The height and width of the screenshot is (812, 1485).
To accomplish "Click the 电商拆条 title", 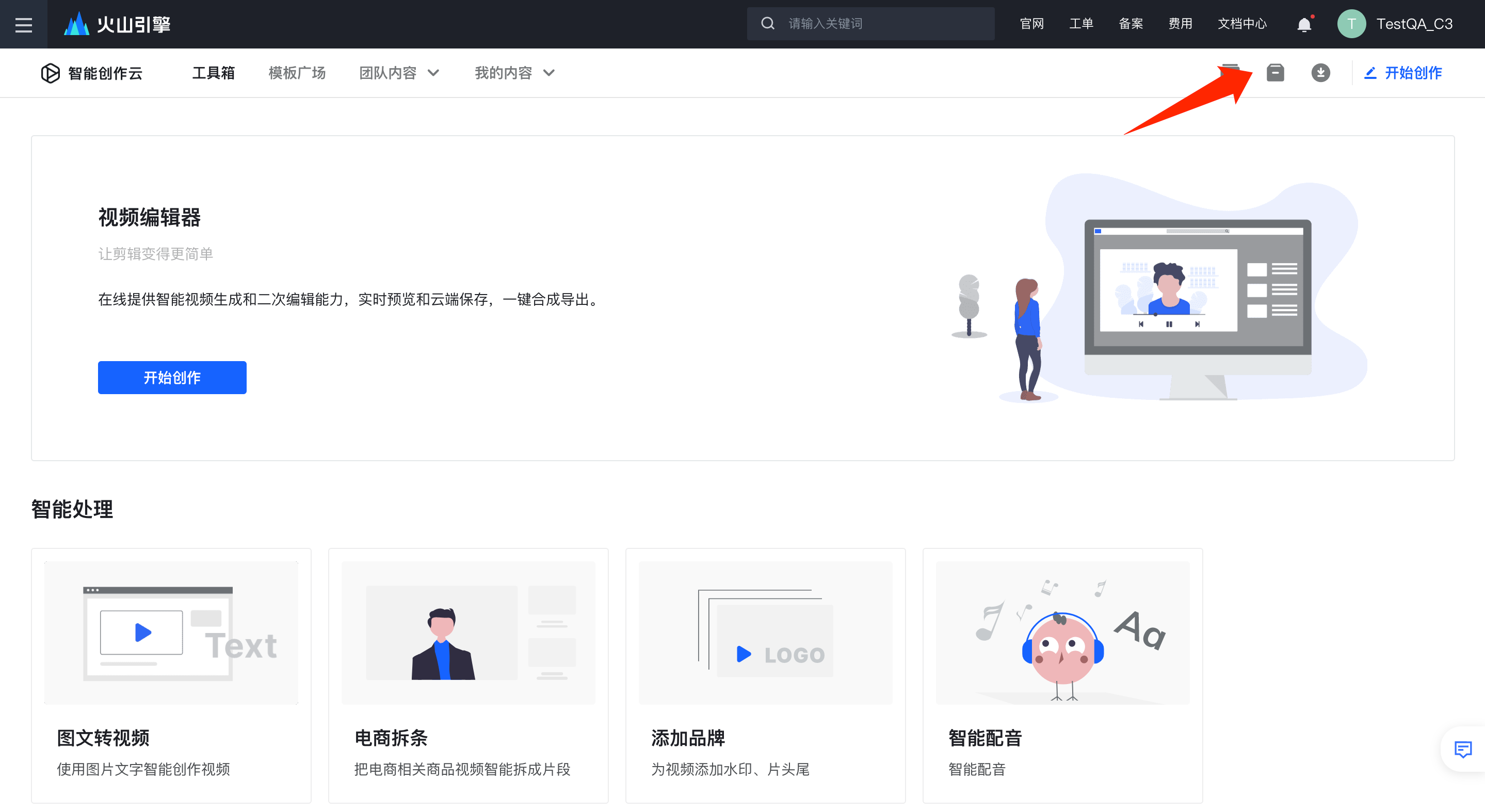I will (x=391, y=738).
